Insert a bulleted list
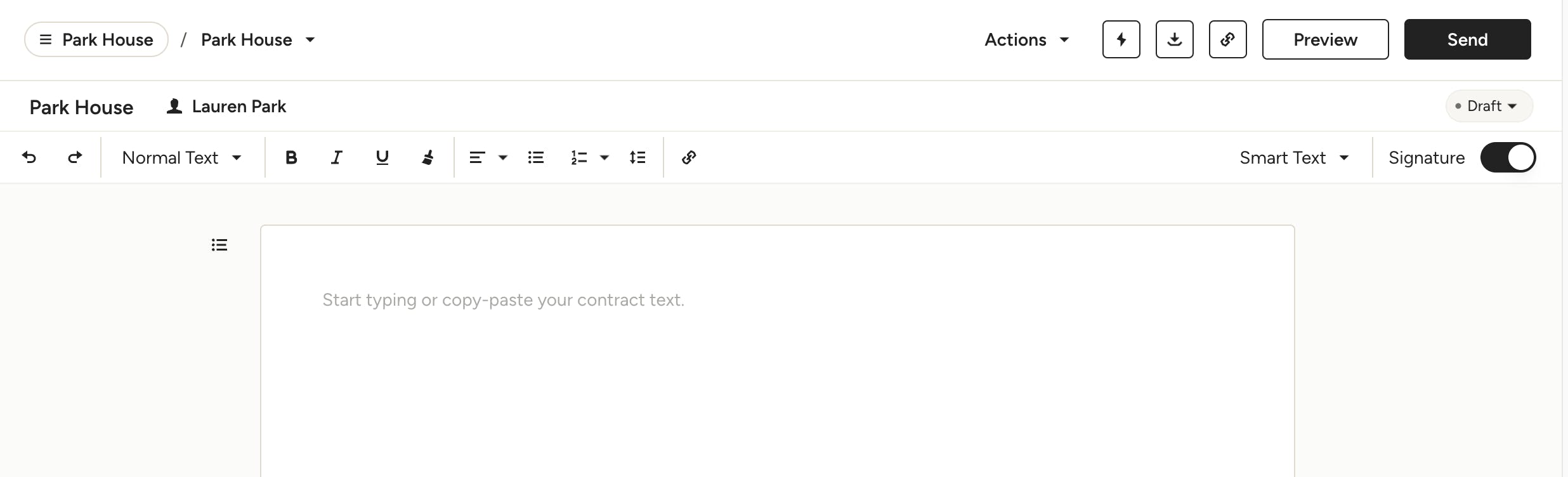Viewport: 1568px width, 477px height. coord(536,157)
